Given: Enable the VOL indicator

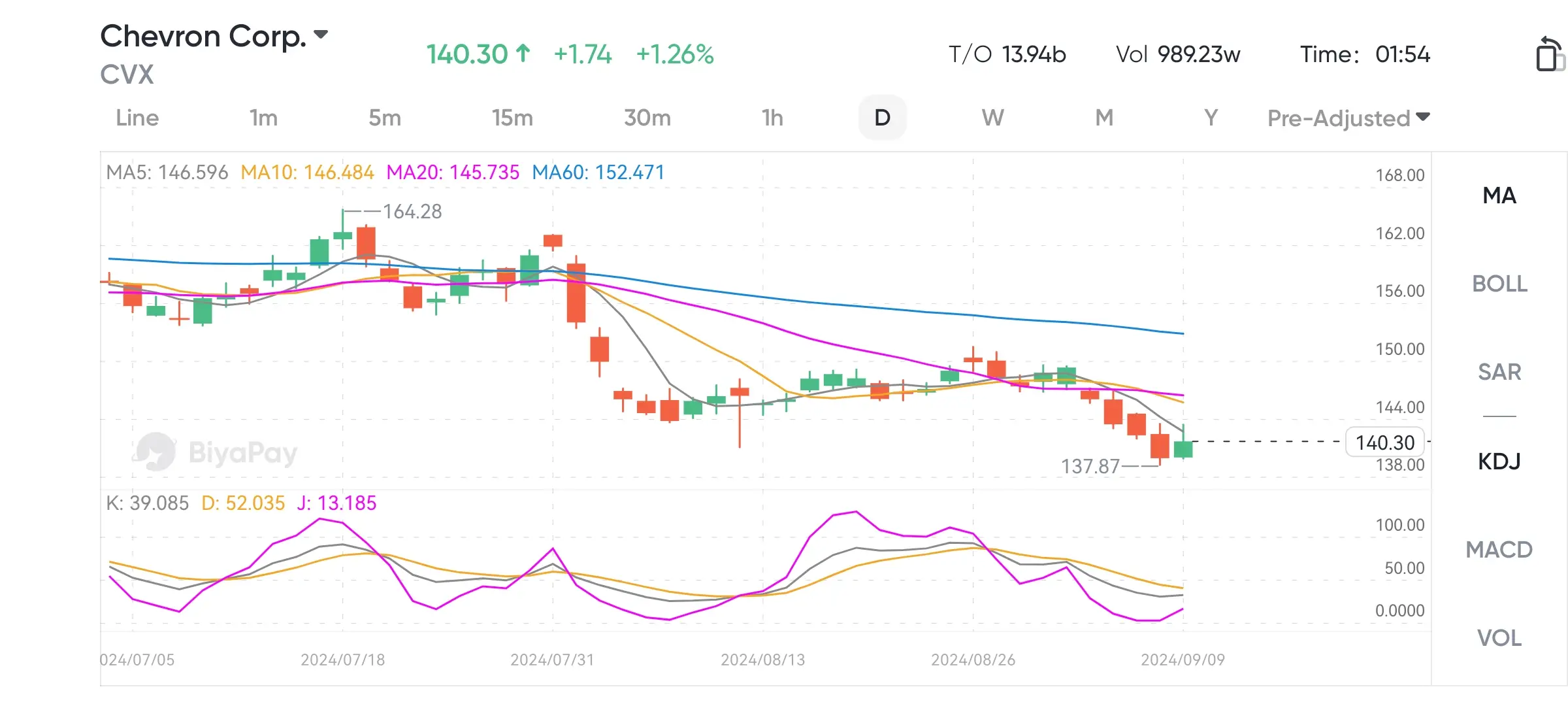Looking at the screenshot, I should coord(1499,638).
